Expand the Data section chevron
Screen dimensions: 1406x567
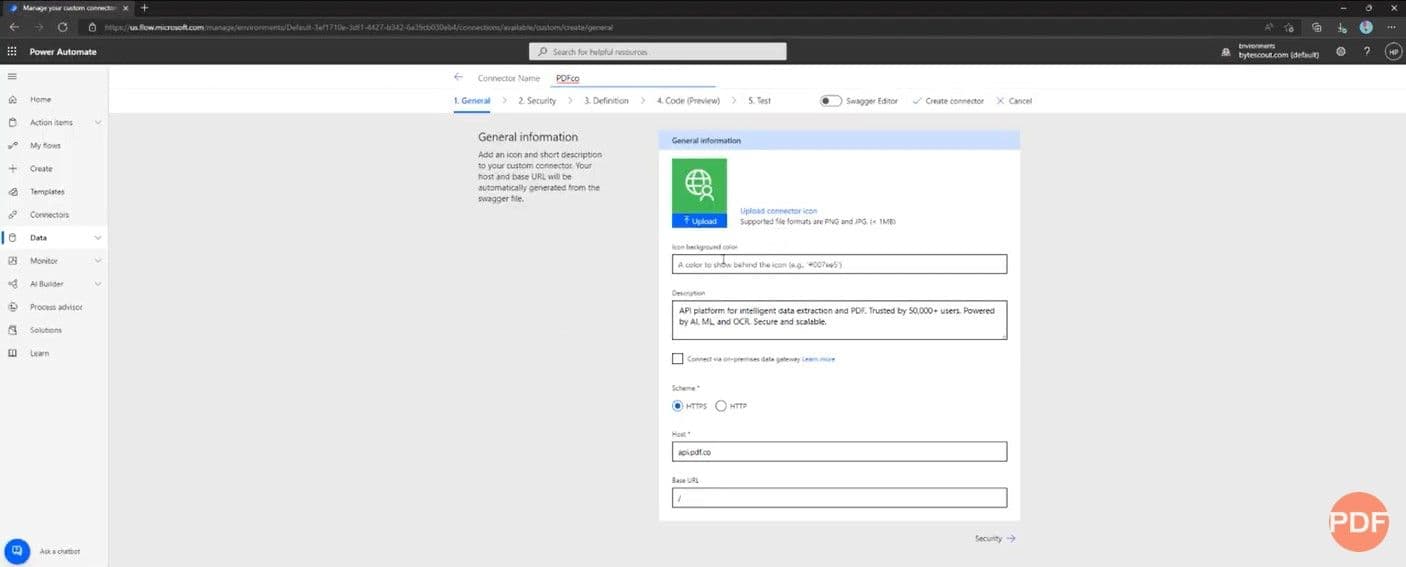97,238
